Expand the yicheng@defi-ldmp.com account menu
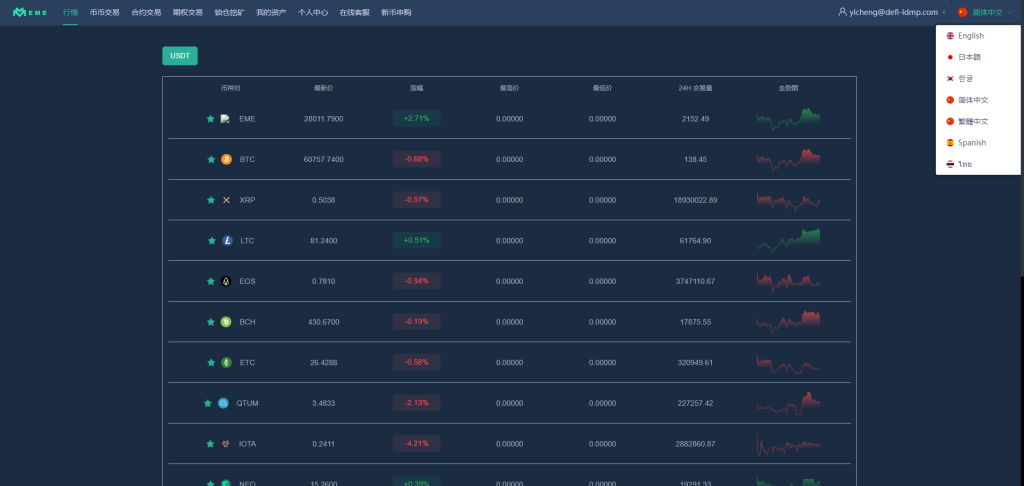Screen dimensions: 1024x486 pos(892,12)
